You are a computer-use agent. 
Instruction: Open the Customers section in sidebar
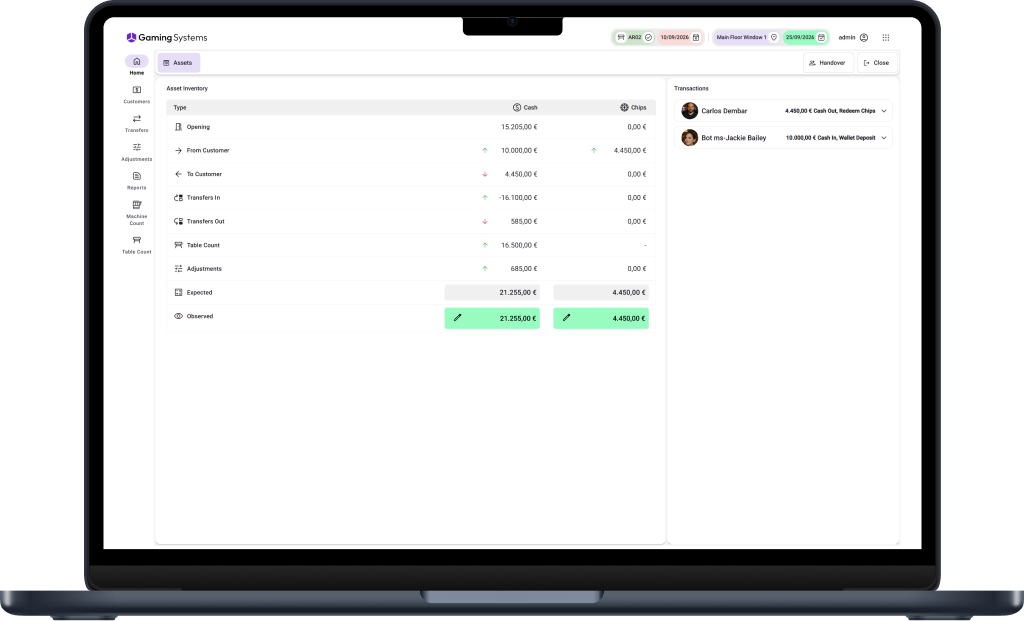coord(136,95)
